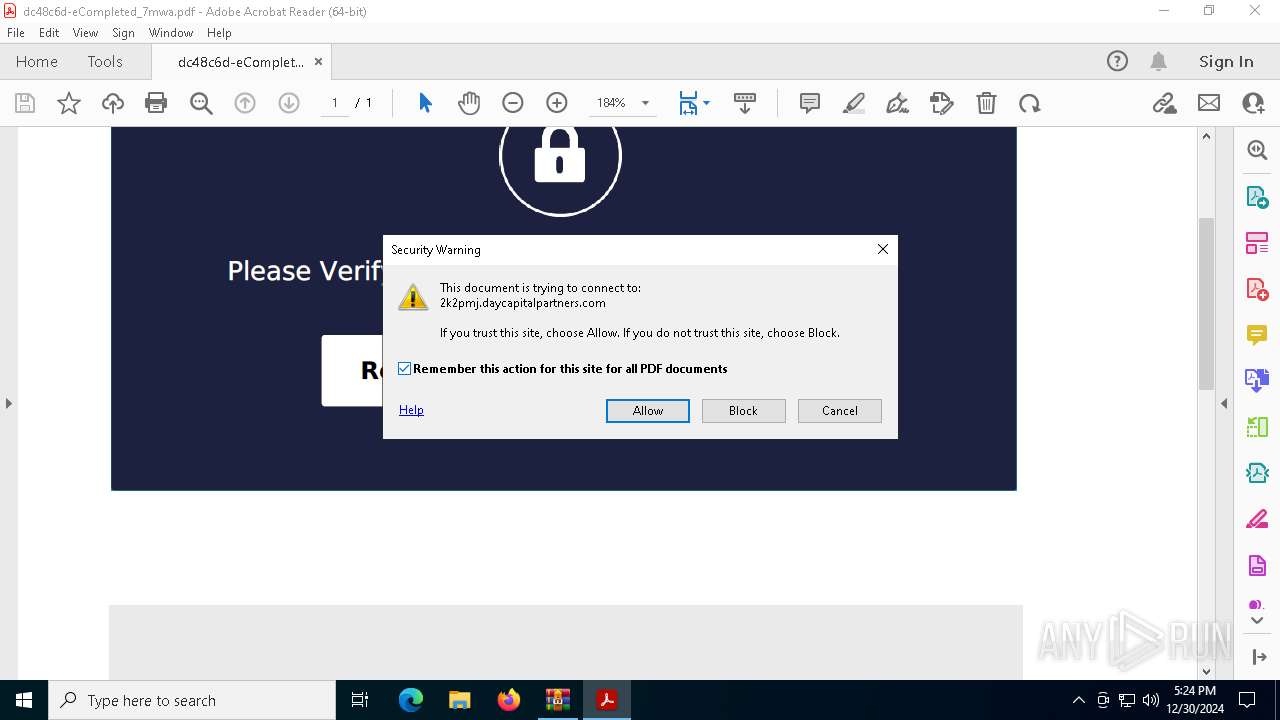Screen dimensions: 1280x720
Task: Open the Sign menu
Action: pos(124,33)
